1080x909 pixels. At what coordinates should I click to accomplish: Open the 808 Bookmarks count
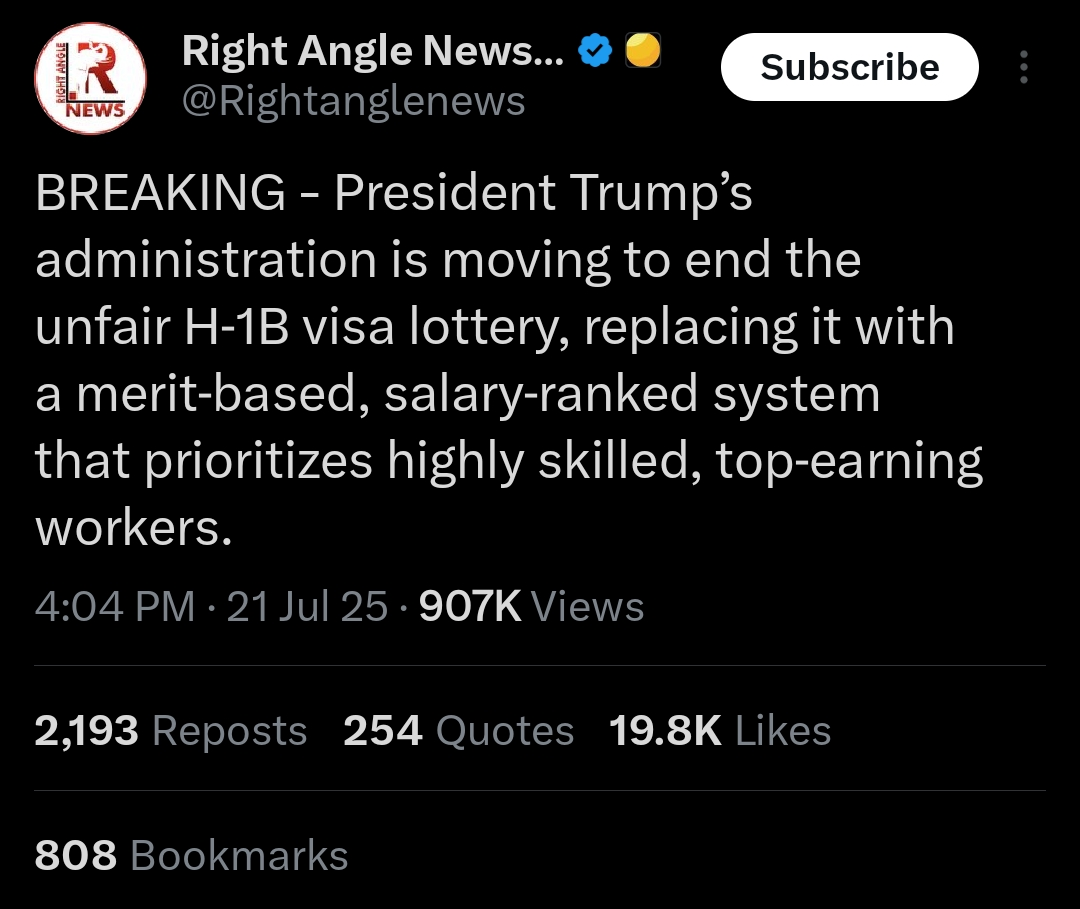pyautogui.click(x=191, y=855)
